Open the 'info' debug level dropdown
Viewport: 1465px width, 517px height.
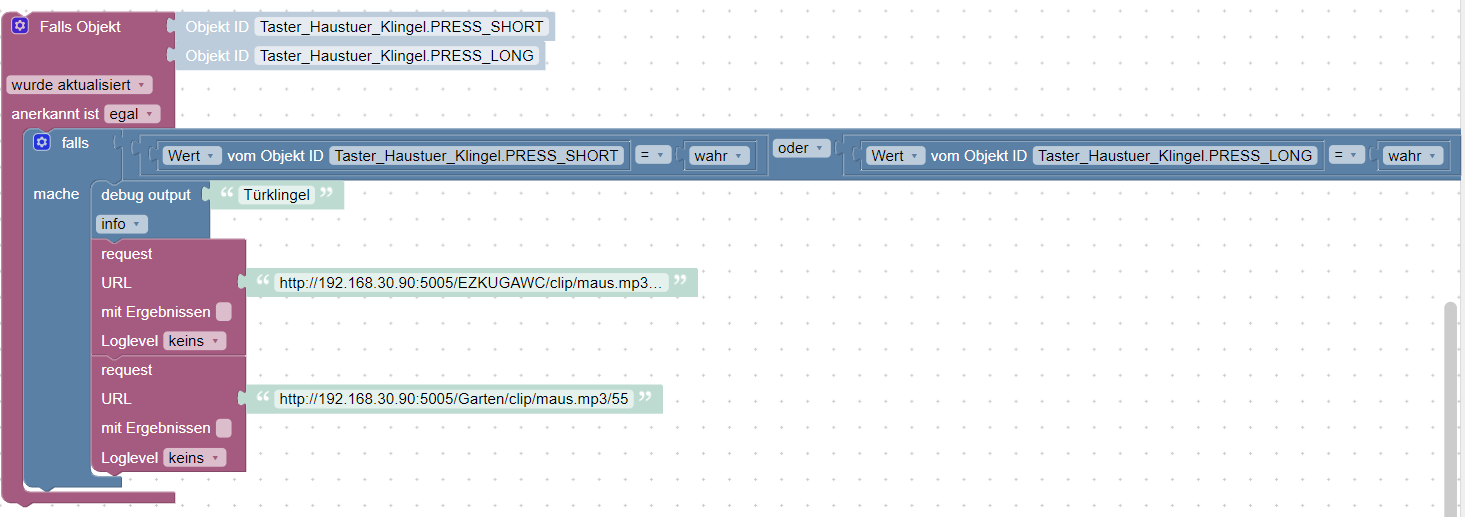[x=122, y=224]
